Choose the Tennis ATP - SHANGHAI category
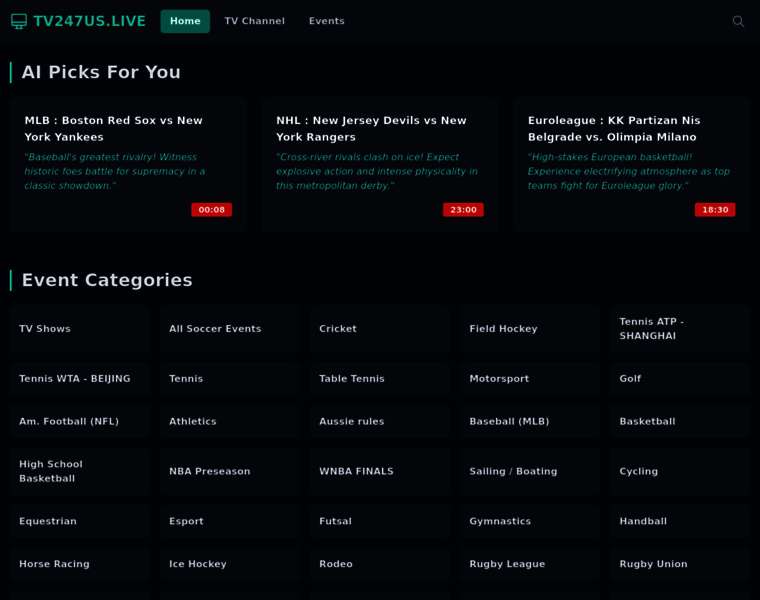The height and width of the screenshot is (600, 760). click(680, 329)
